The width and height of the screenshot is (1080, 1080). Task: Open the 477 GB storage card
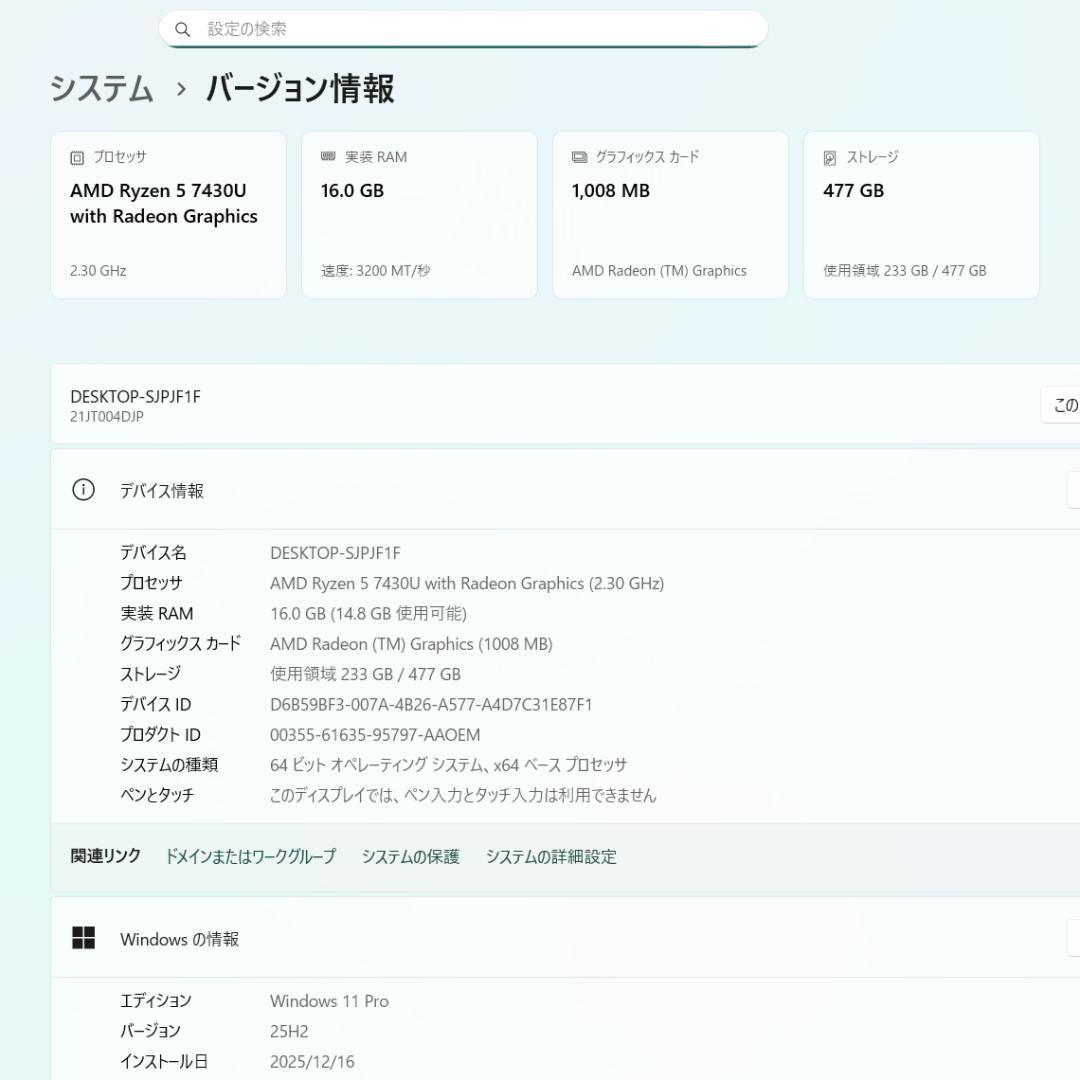pyautogui.click(x=922, y=215)
